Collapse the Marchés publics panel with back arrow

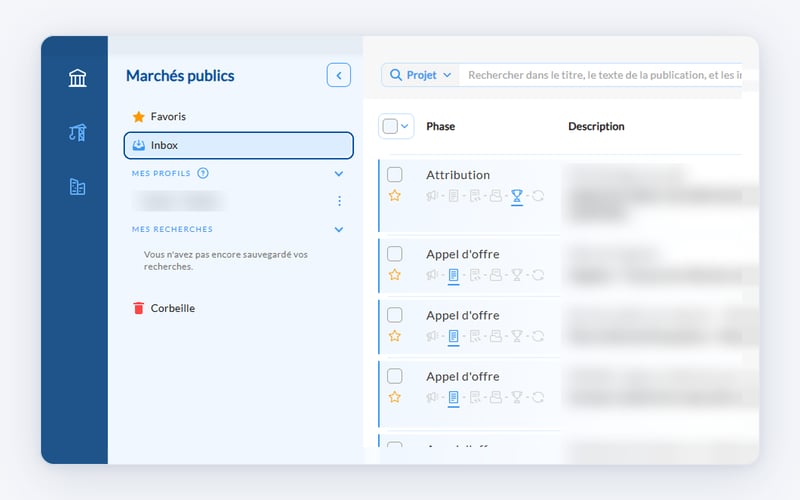[339, 76]
